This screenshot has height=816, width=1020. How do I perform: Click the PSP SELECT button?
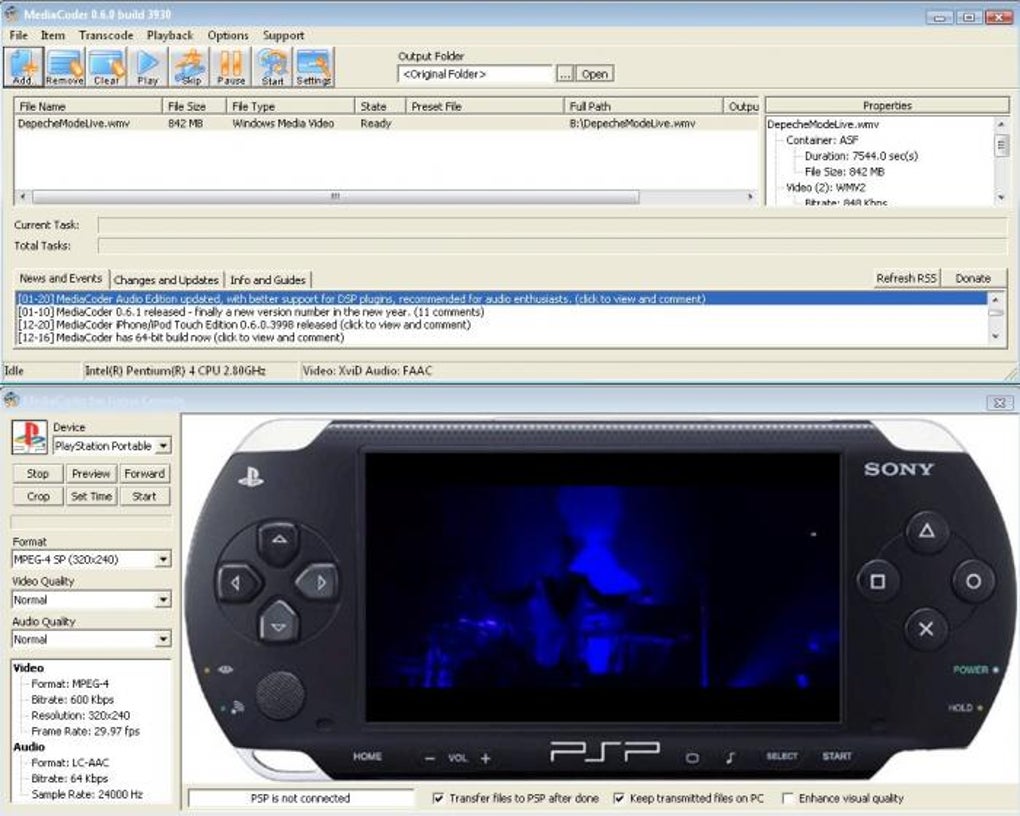click(782, 756)
